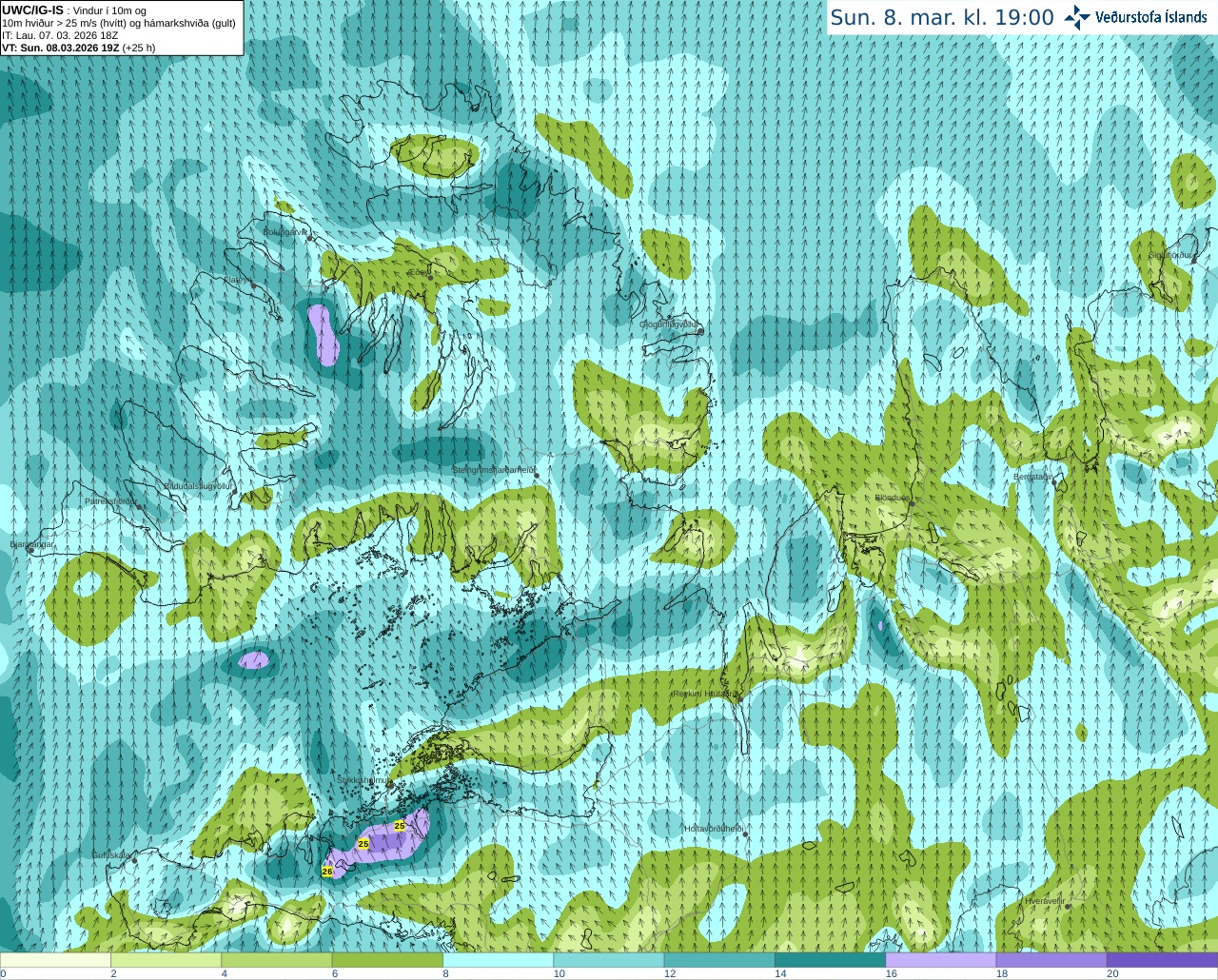
Task: Click the Veðurstofa Íslands wordmark text
Action: tap(1150, 17)
